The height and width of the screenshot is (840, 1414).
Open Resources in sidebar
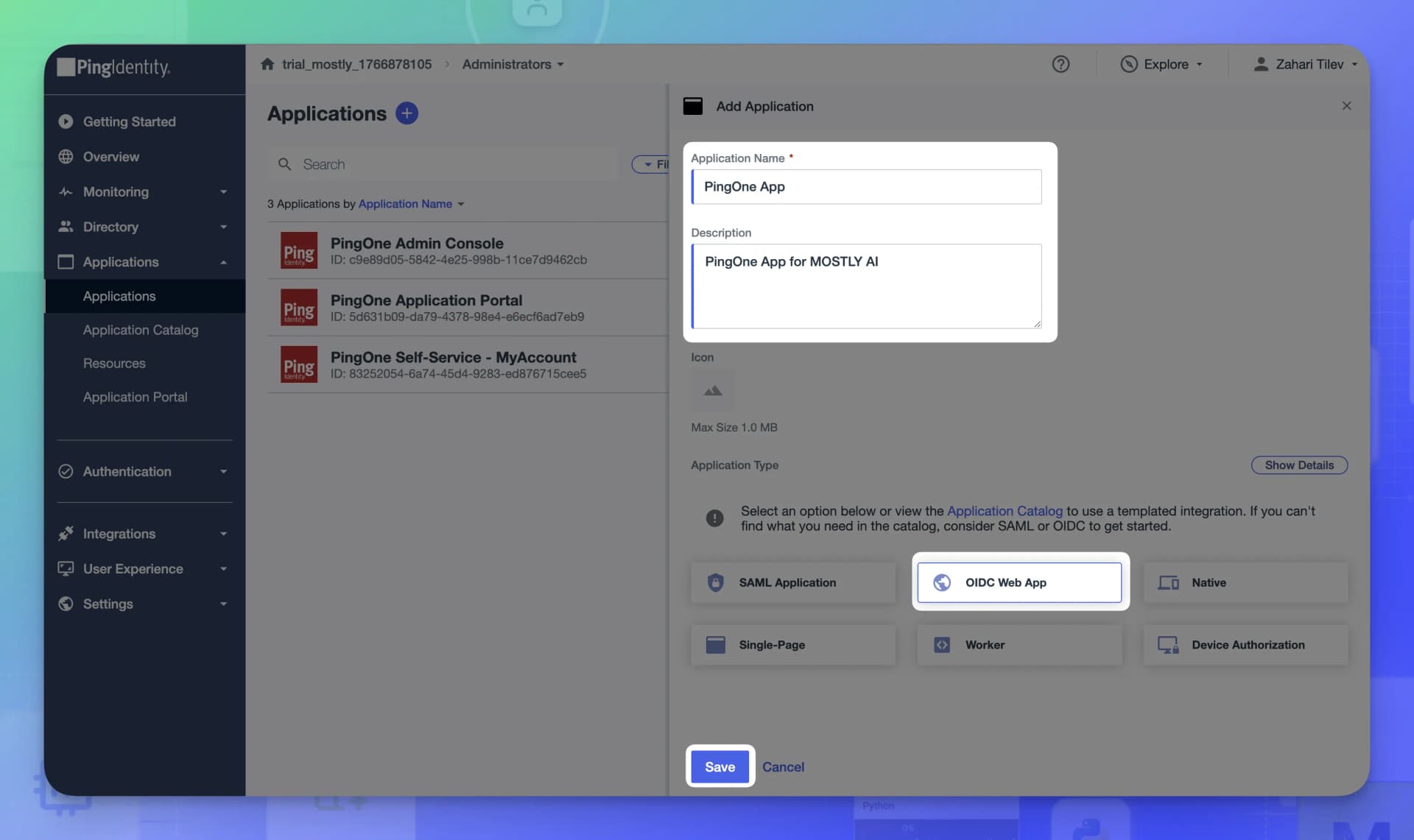tap(114, 363)
